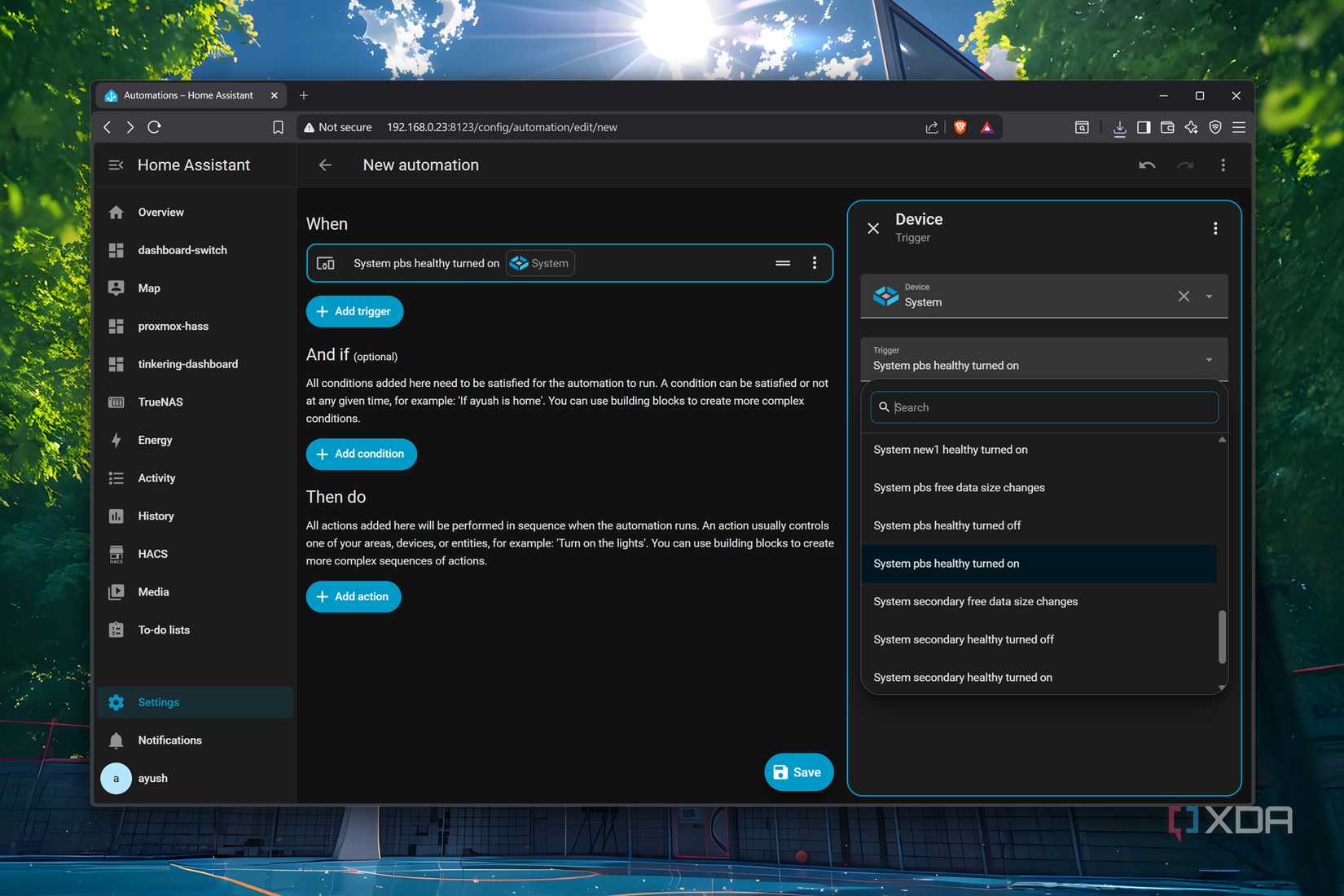Image resolution: width=1344 pixels, height=896 pixels.
Task: Open the TrueNAS sidebar entry
Action: pos(195,402)
